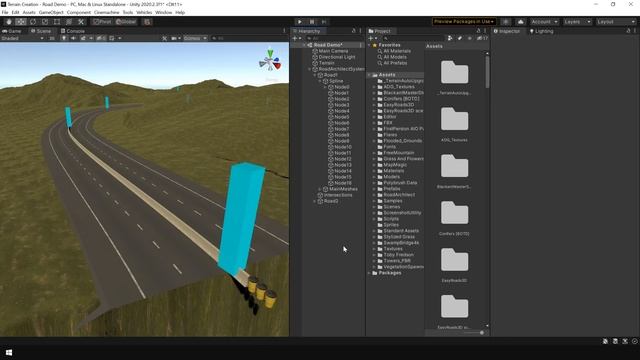The height and width of the screenshot is (360, 640).
Task: Select the Rotate tool in toolbar
Action: [33, 22]
